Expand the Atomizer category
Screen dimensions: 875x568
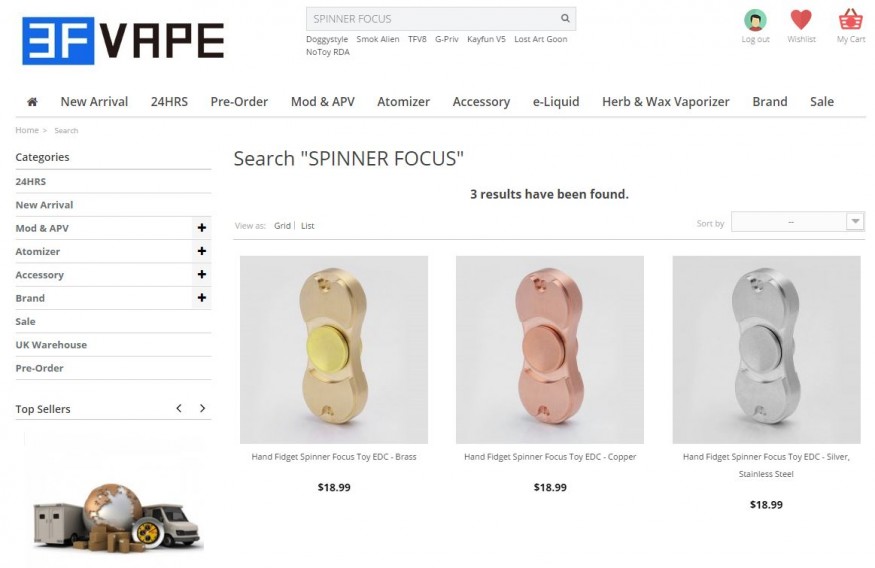click(201, 251)
